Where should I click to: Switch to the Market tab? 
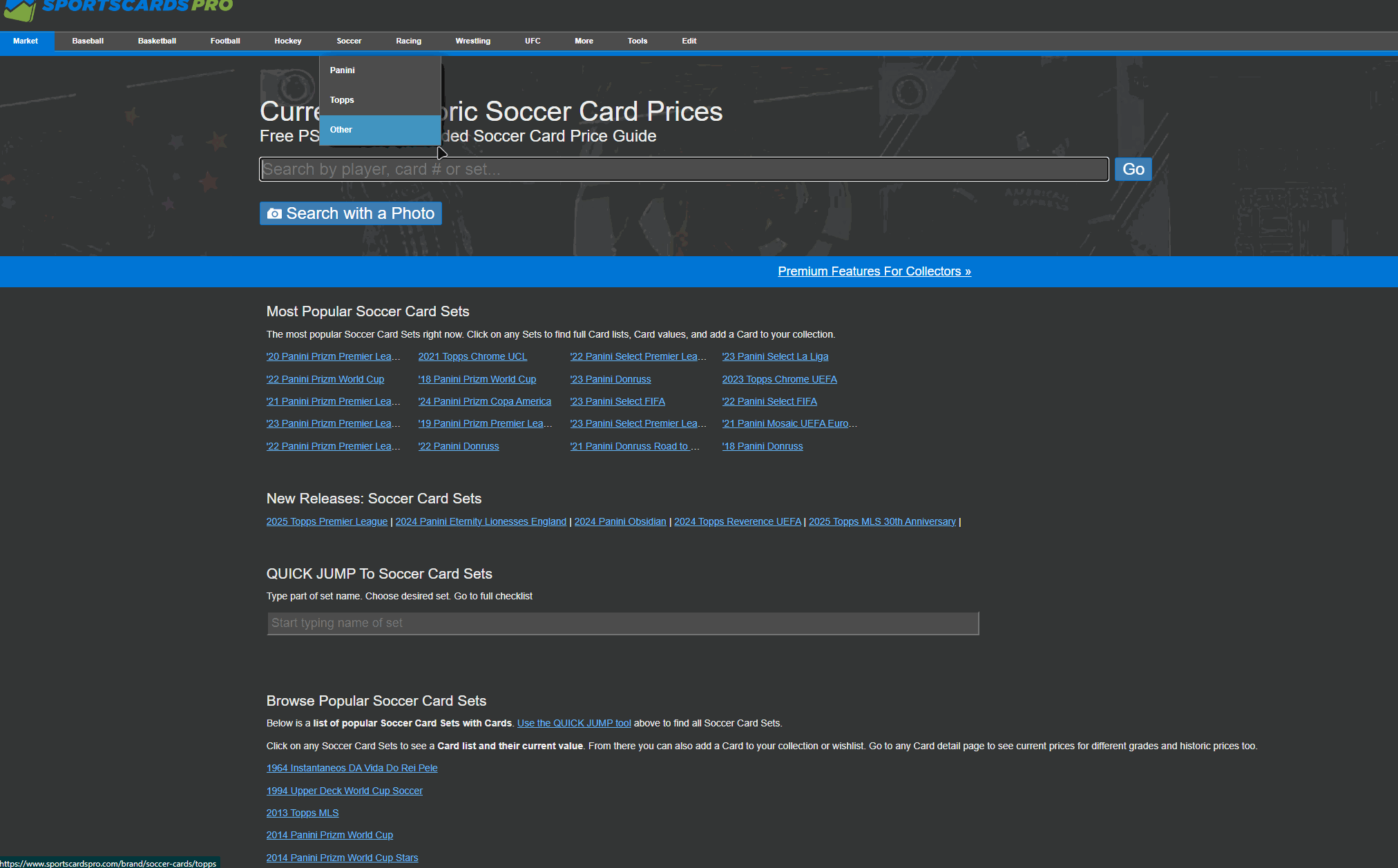pos(26,41)
